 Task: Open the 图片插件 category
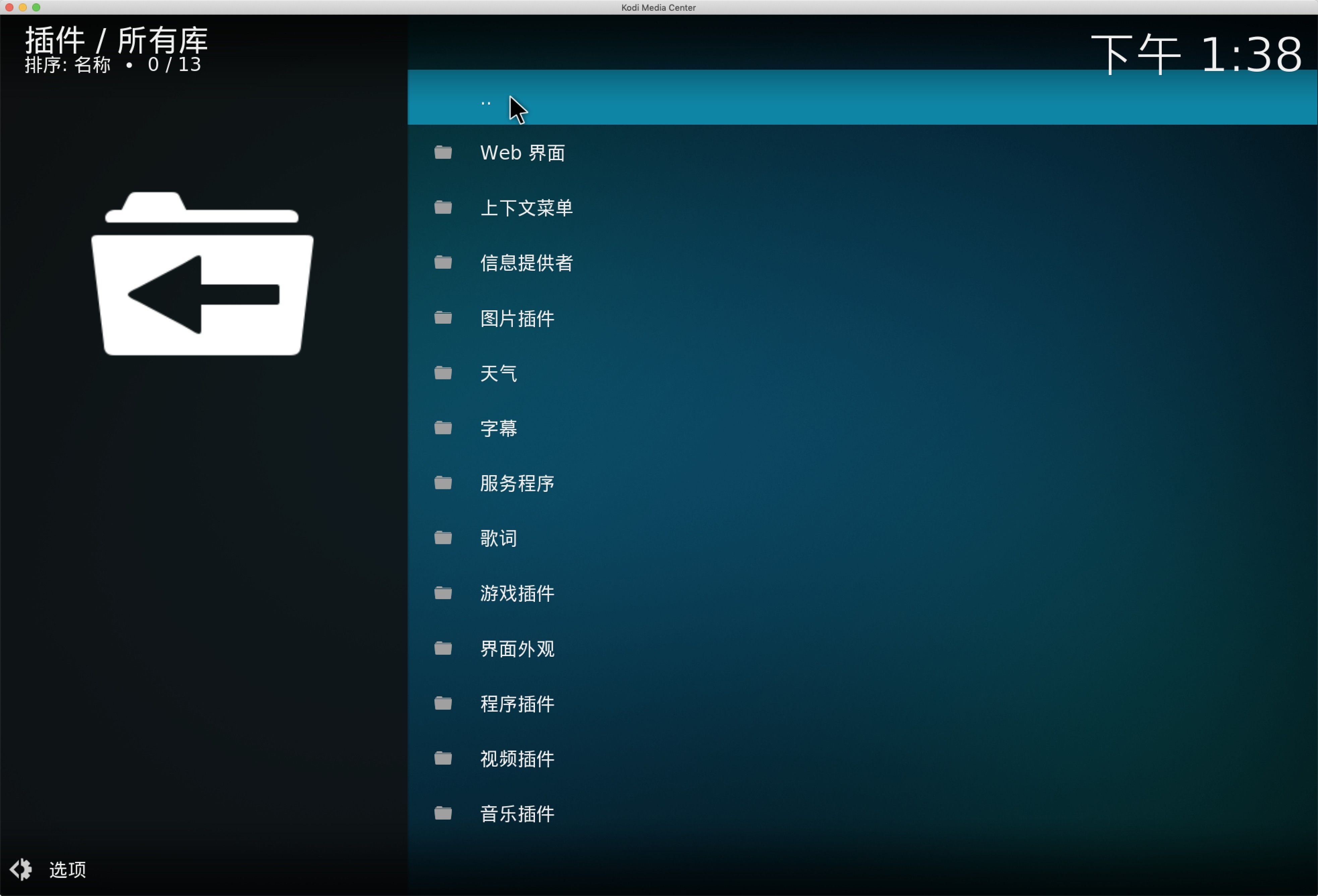click(x=517, y=318)
